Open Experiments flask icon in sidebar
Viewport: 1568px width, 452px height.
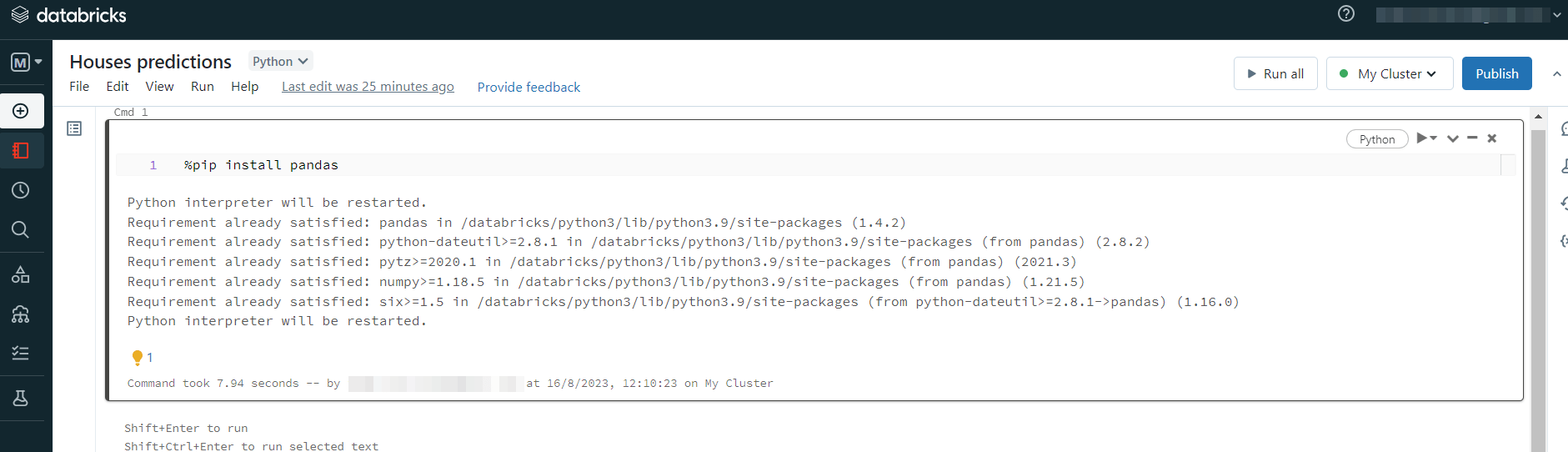click(21, 399)
